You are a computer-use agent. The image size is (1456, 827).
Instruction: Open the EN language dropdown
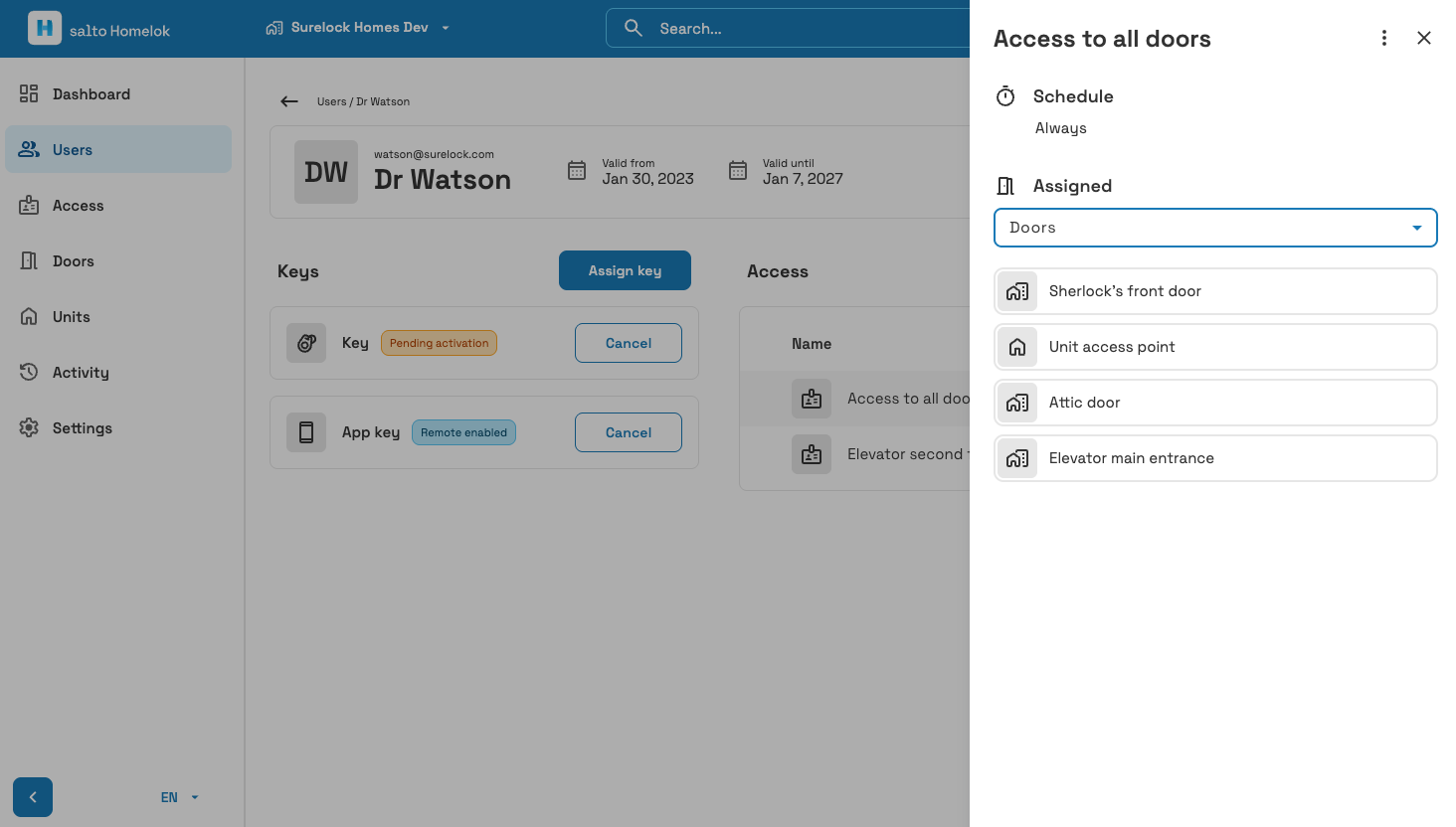pyautogui.click(x=180, y=797)
